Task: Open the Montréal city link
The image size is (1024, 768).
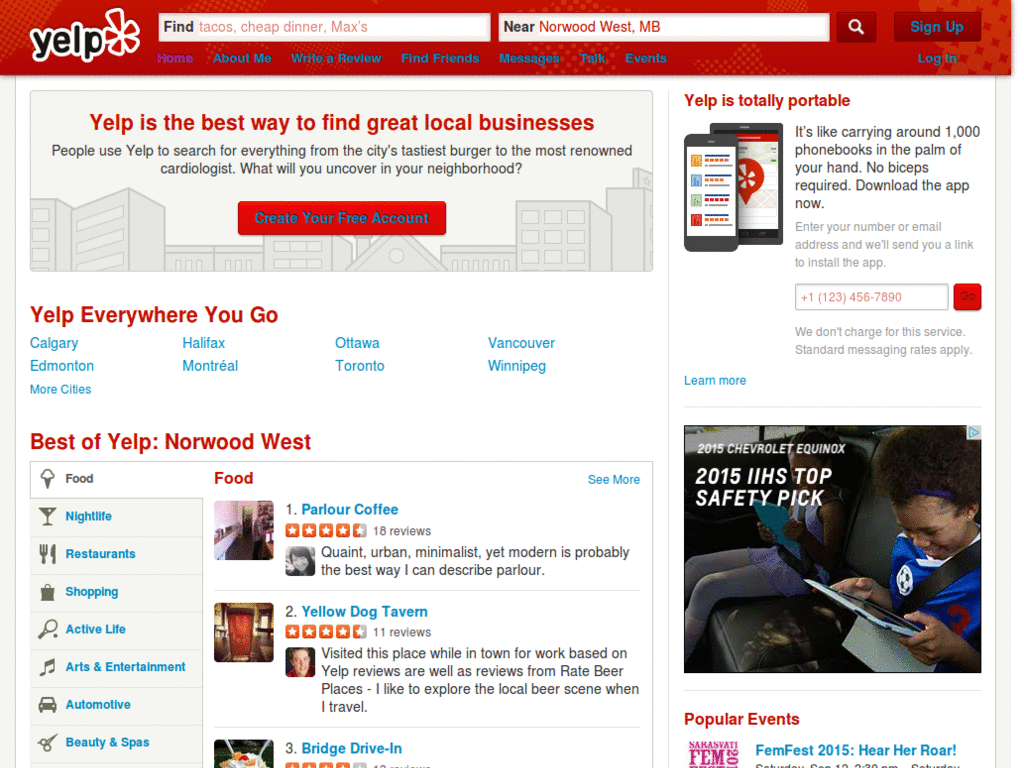Action: click(210, 366)
